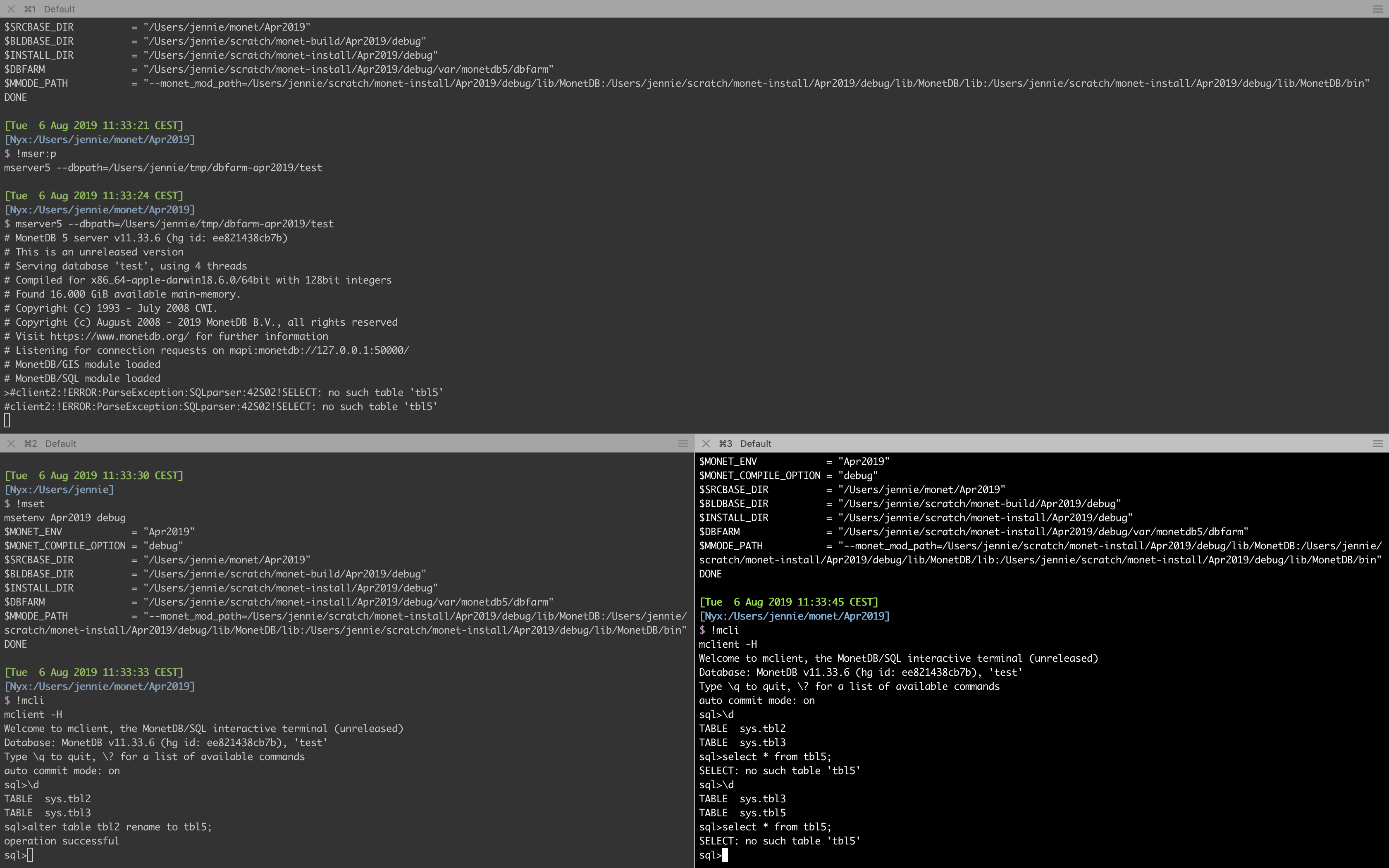
Task: Click the '# Found 16.000 GiB available main-memory' line
Action: click(x=122, y=294)
